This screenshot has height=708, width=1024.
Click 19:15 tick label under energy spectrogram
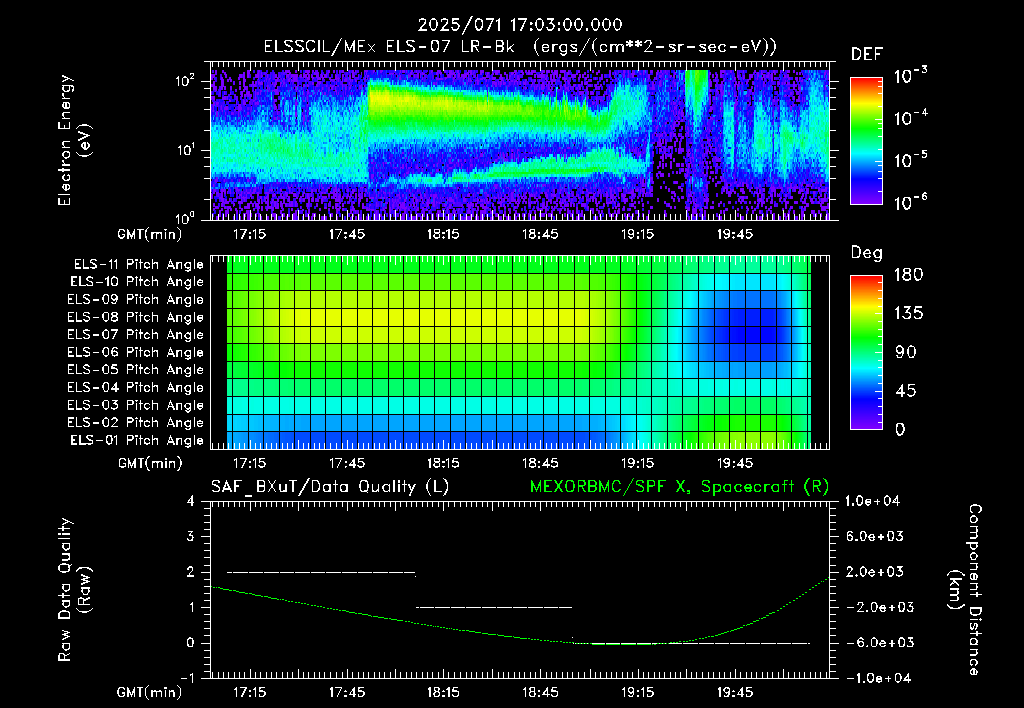click(637, 234)
